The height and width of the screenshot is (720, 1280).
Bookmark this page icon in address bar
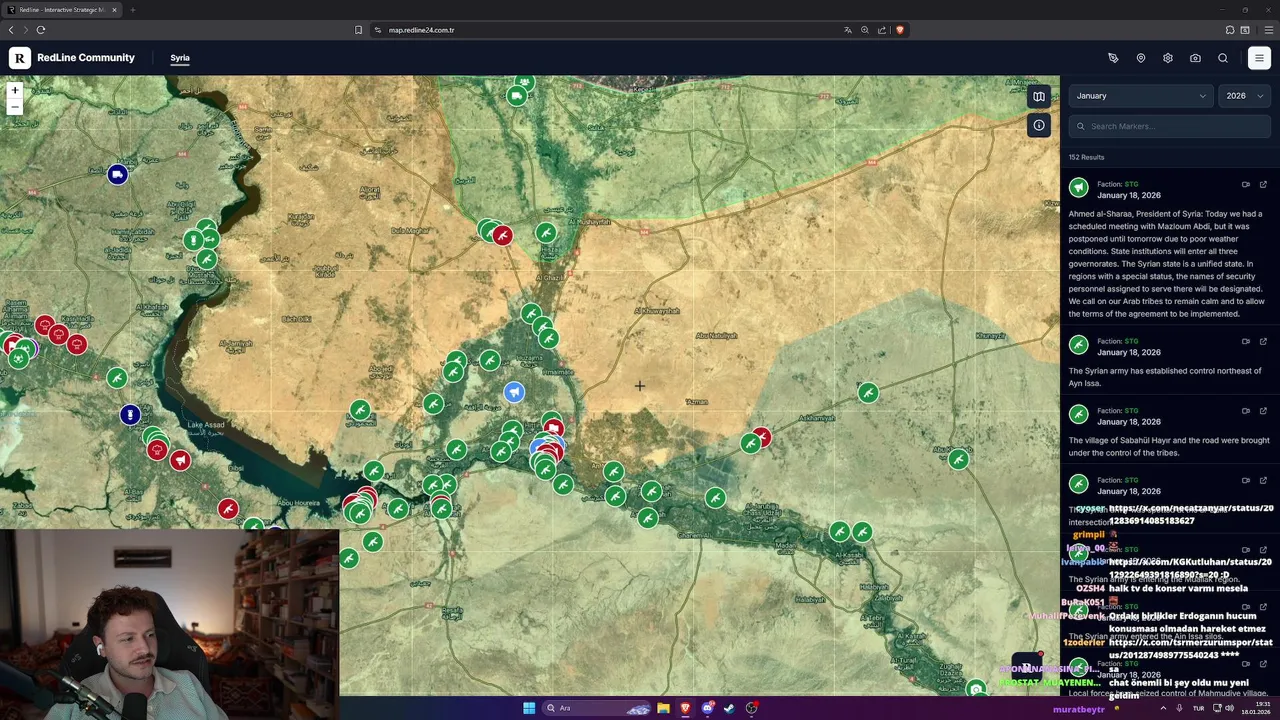pyautogui.click(x=358, y=30)
